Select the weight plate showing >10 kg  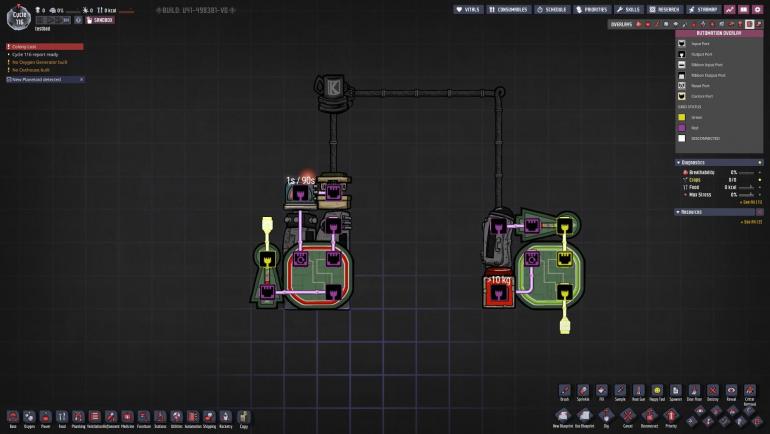click(499, 292)
